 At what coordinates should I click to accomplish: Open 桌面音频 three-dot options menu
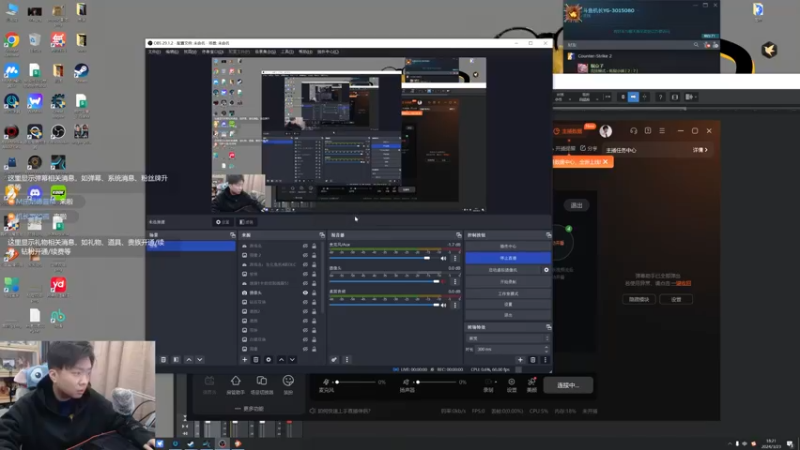tap(455, 305)
